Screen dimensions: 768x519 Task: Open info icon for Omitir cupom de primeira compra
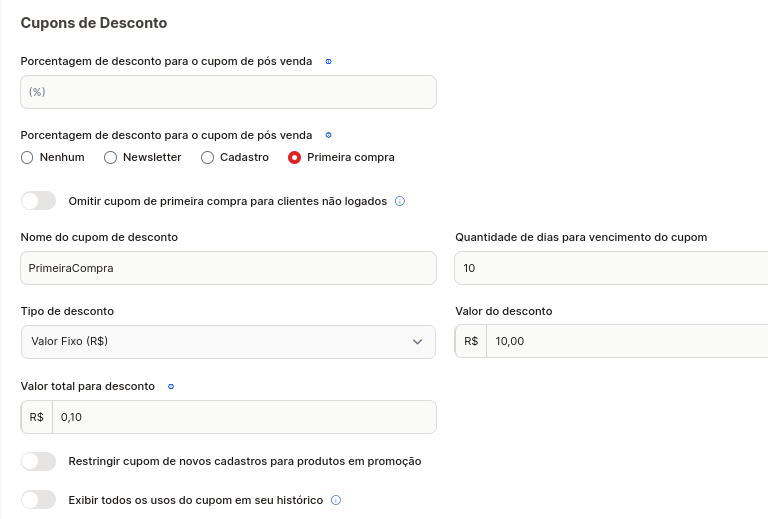coord(400,201)
